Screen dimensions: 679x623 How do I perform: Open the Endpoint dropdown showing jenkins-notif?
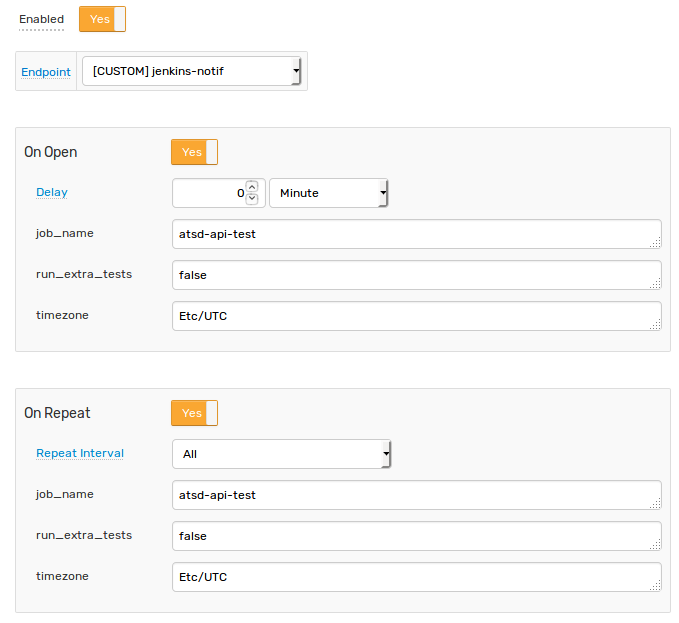click(x=191, y=71)
